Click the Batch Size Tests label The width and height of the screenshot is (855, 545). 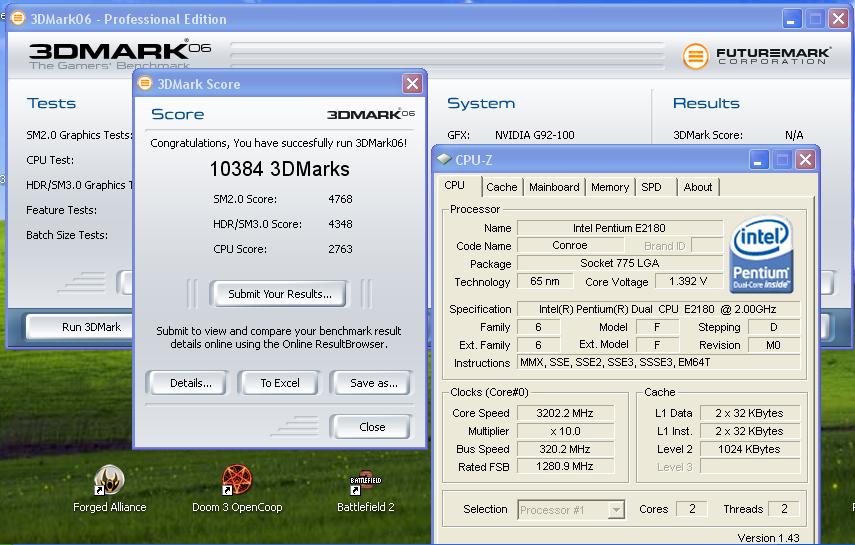[67, 235]
